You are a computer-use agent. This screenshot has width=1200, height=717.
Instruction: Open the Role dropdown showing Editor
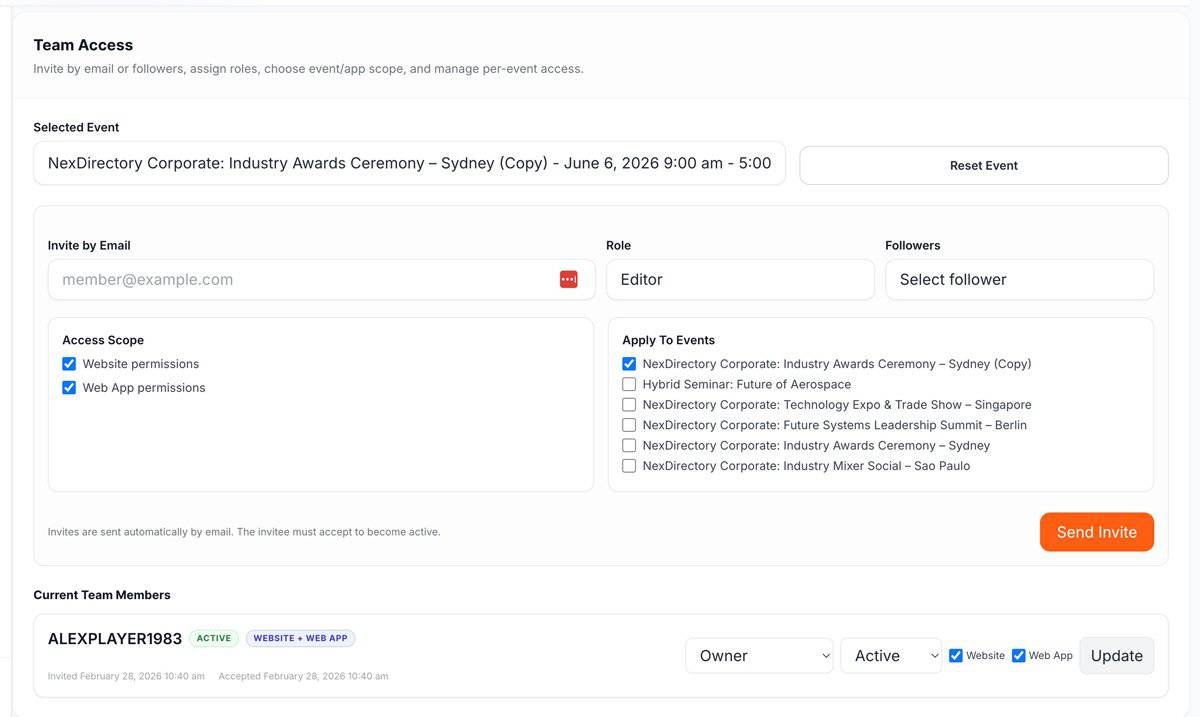(x=740, y=280)
